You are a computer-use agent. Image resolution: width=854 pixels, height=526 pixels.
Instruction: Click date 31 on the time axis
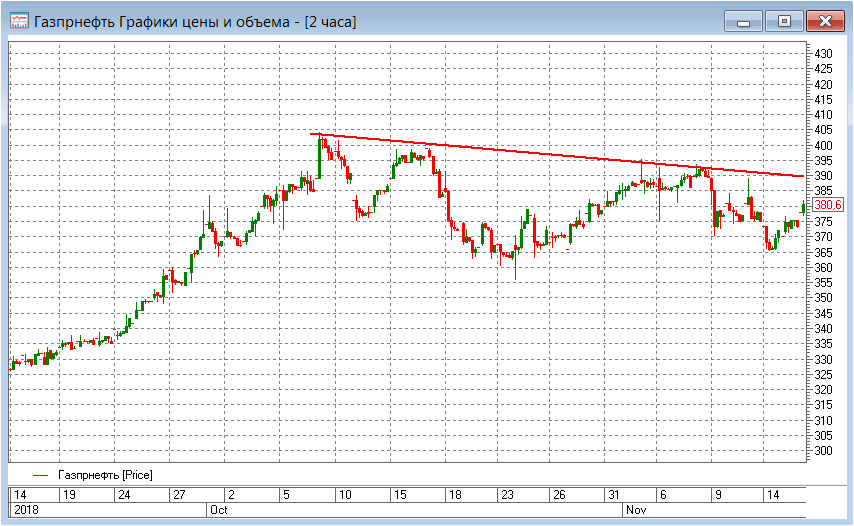coord(615,494)
